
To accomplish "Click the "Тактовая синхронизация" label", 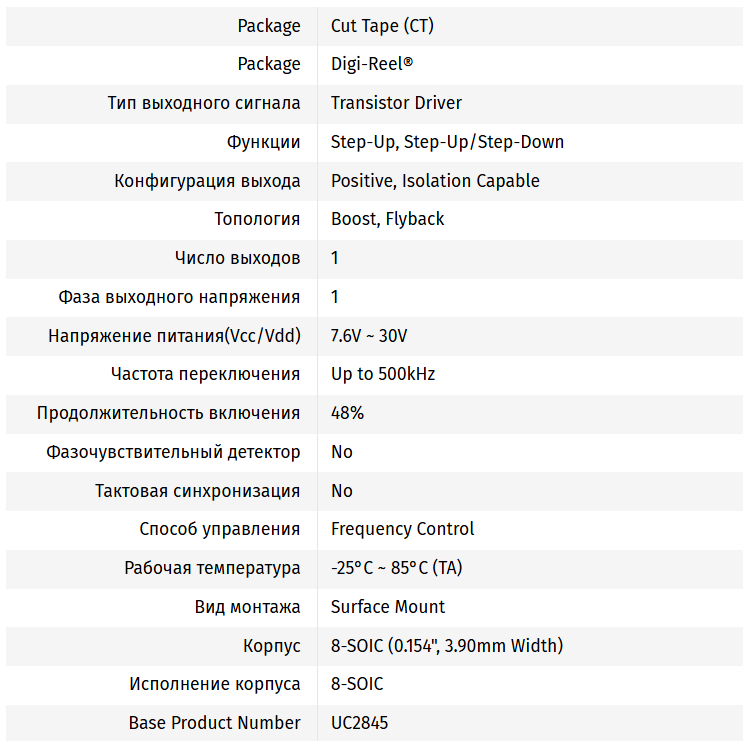I will [197, 491].
